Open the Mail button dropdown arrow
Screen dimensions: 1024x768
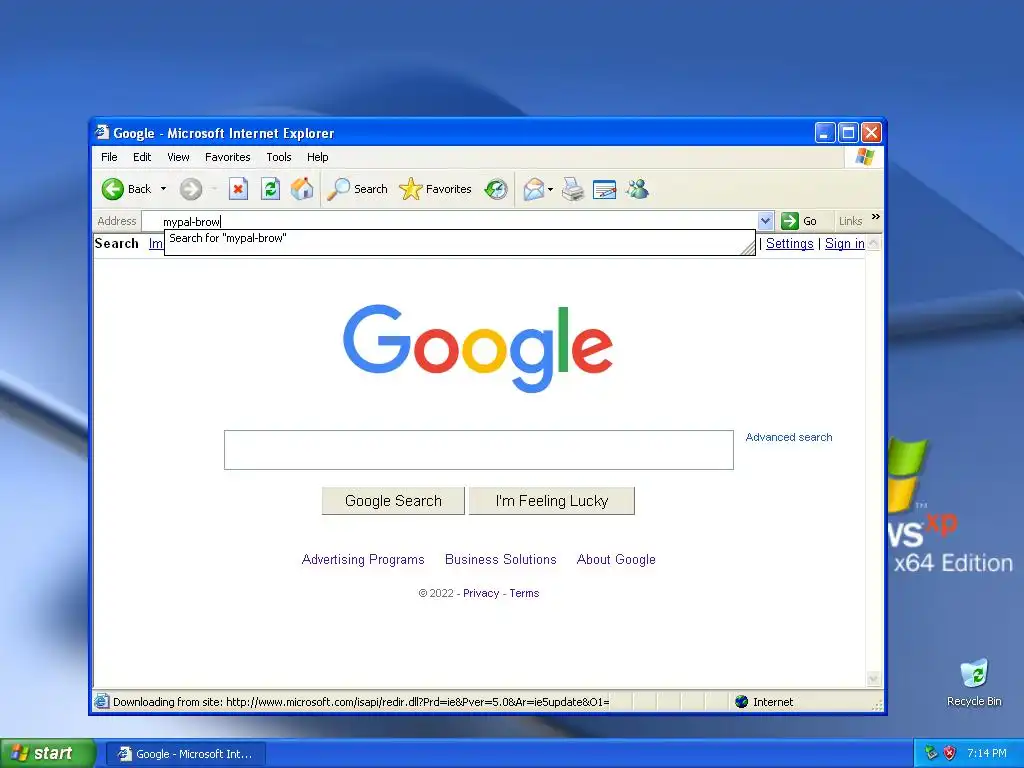tap(550, 189)
